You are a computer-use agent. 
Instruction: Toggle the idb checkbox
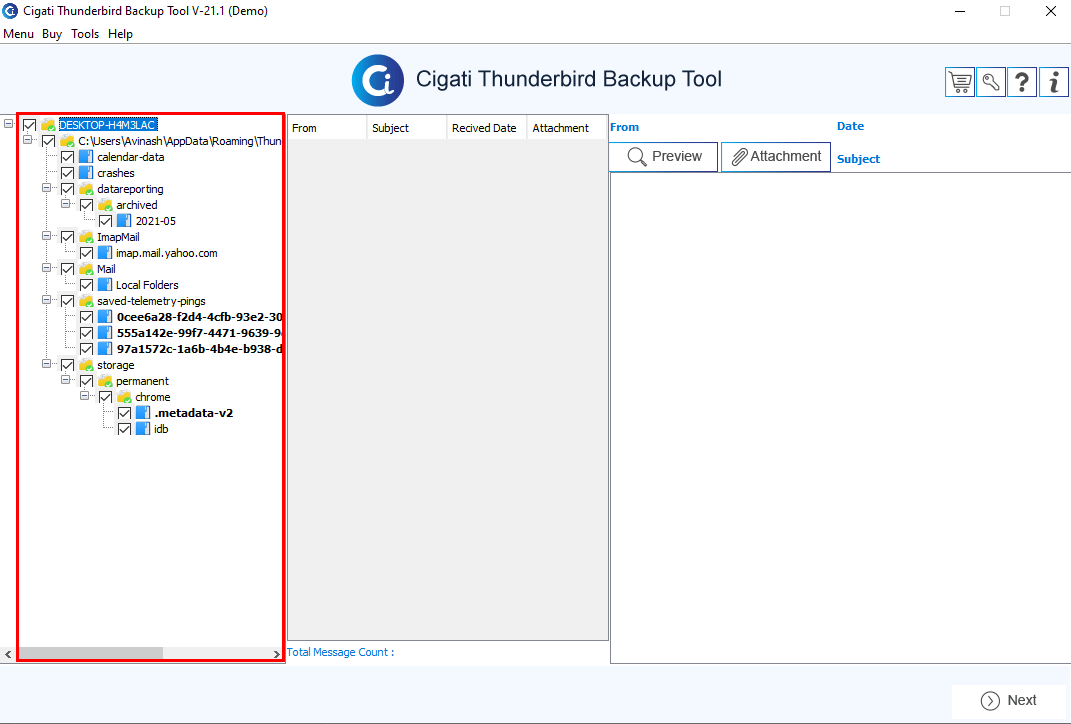coord(125,429)
